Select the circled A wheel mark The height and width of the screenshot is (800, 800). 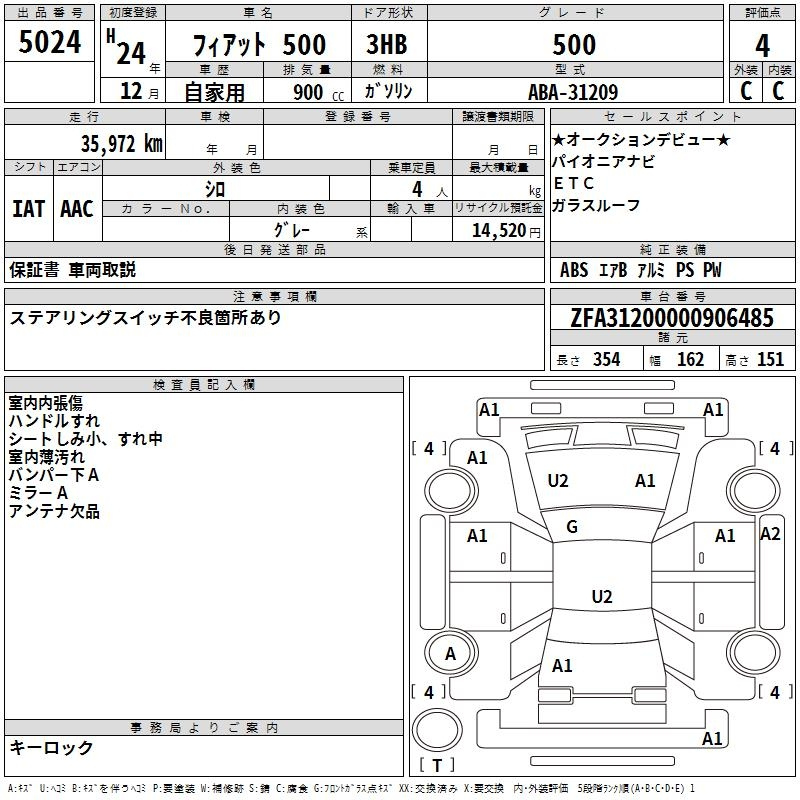point(450,654)
